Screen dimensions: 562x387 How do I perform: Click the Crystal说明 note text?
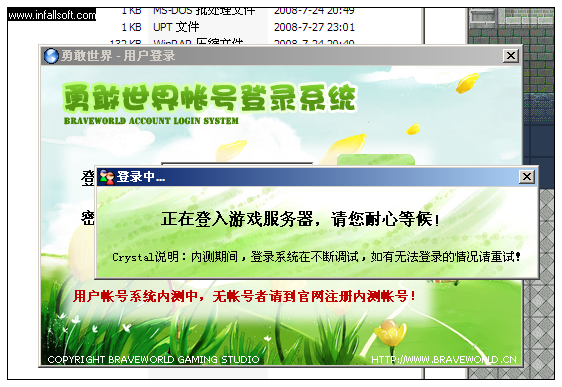click(316, 257)
